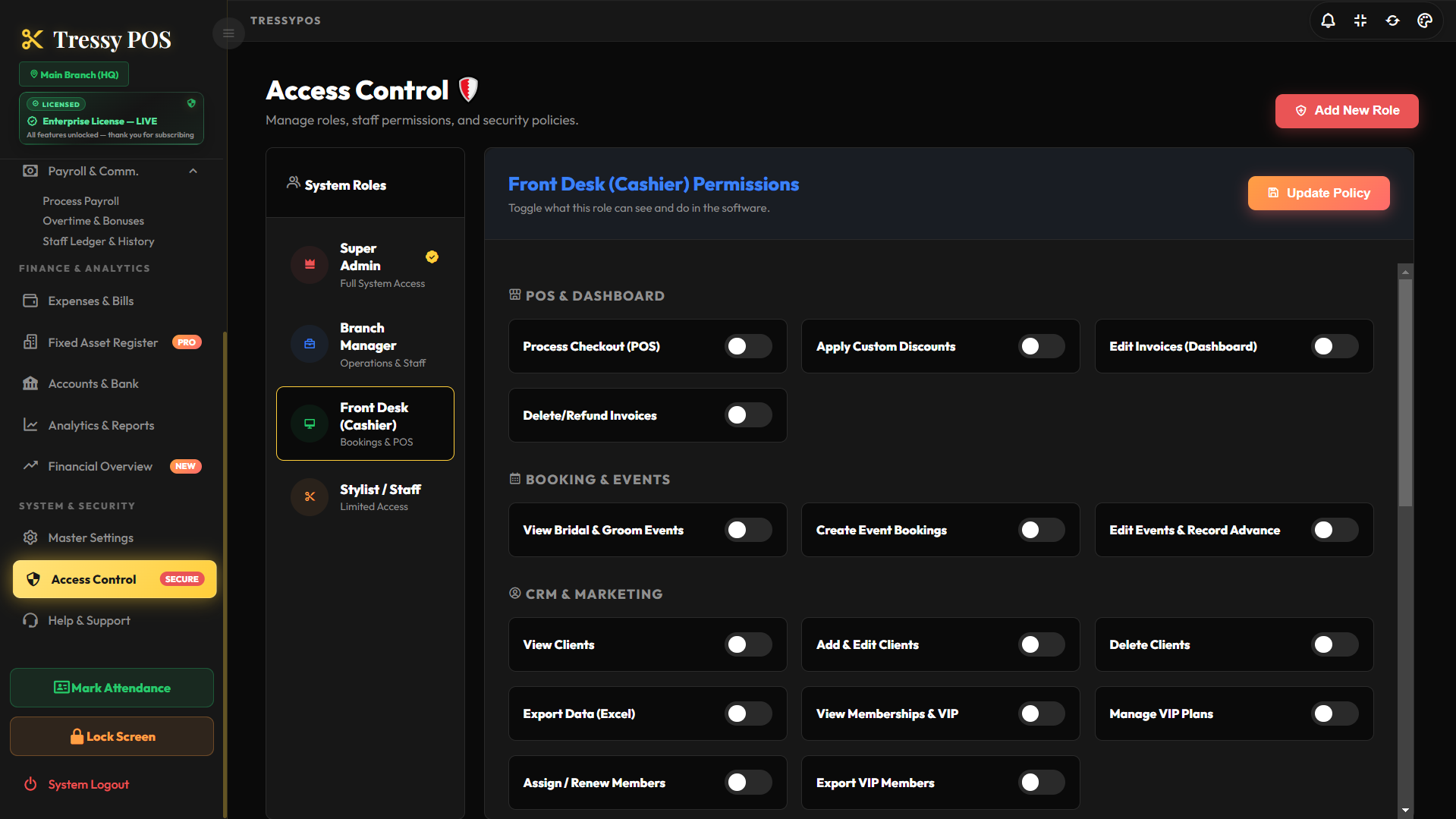Click the Super Admin crown icon
This screenshot has height=819, width=1456.
tap(310, 264)
